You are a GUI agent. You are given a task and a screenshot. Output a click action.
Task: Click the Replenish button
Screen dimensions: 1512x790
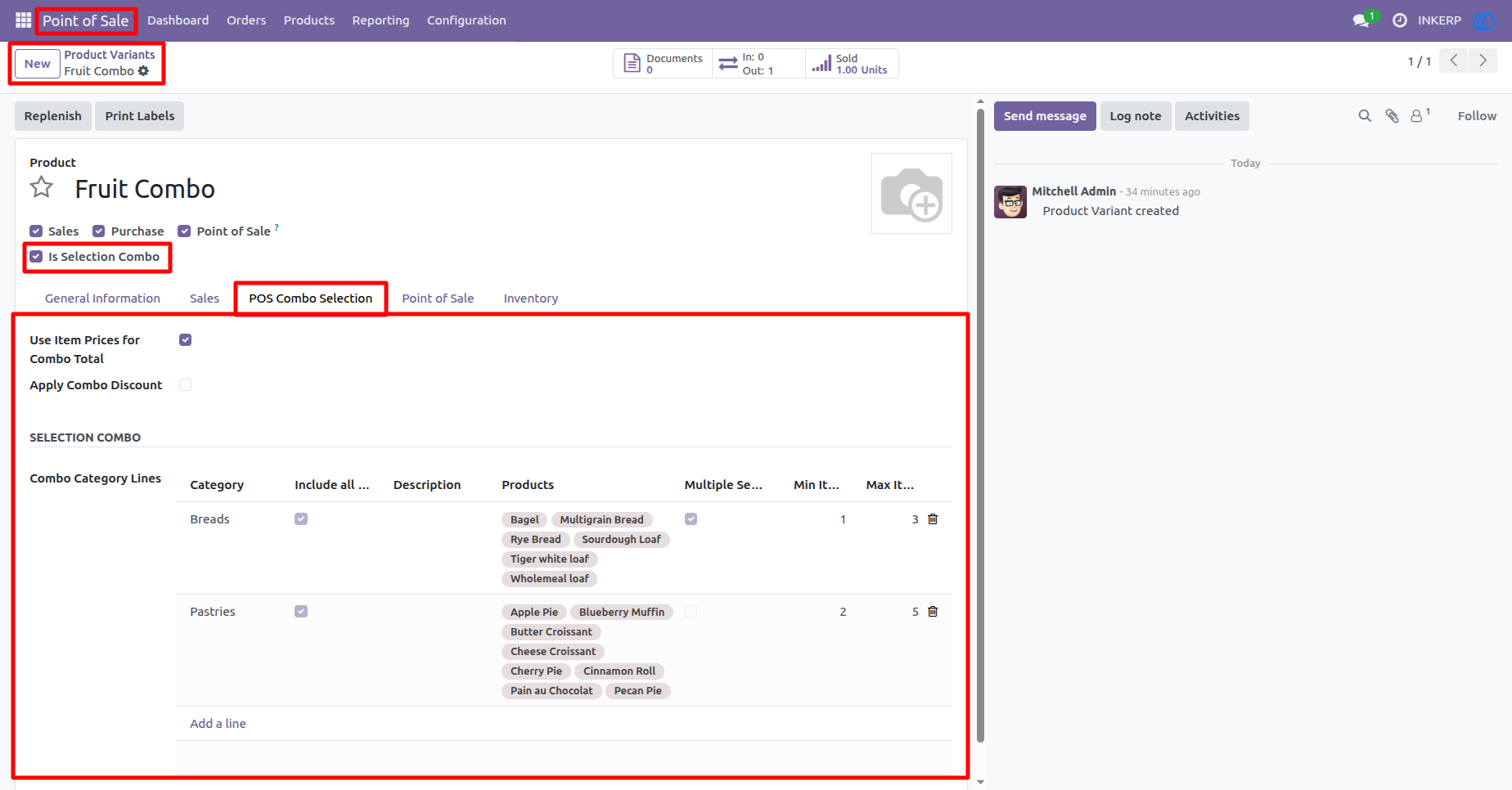pos(53,116)
